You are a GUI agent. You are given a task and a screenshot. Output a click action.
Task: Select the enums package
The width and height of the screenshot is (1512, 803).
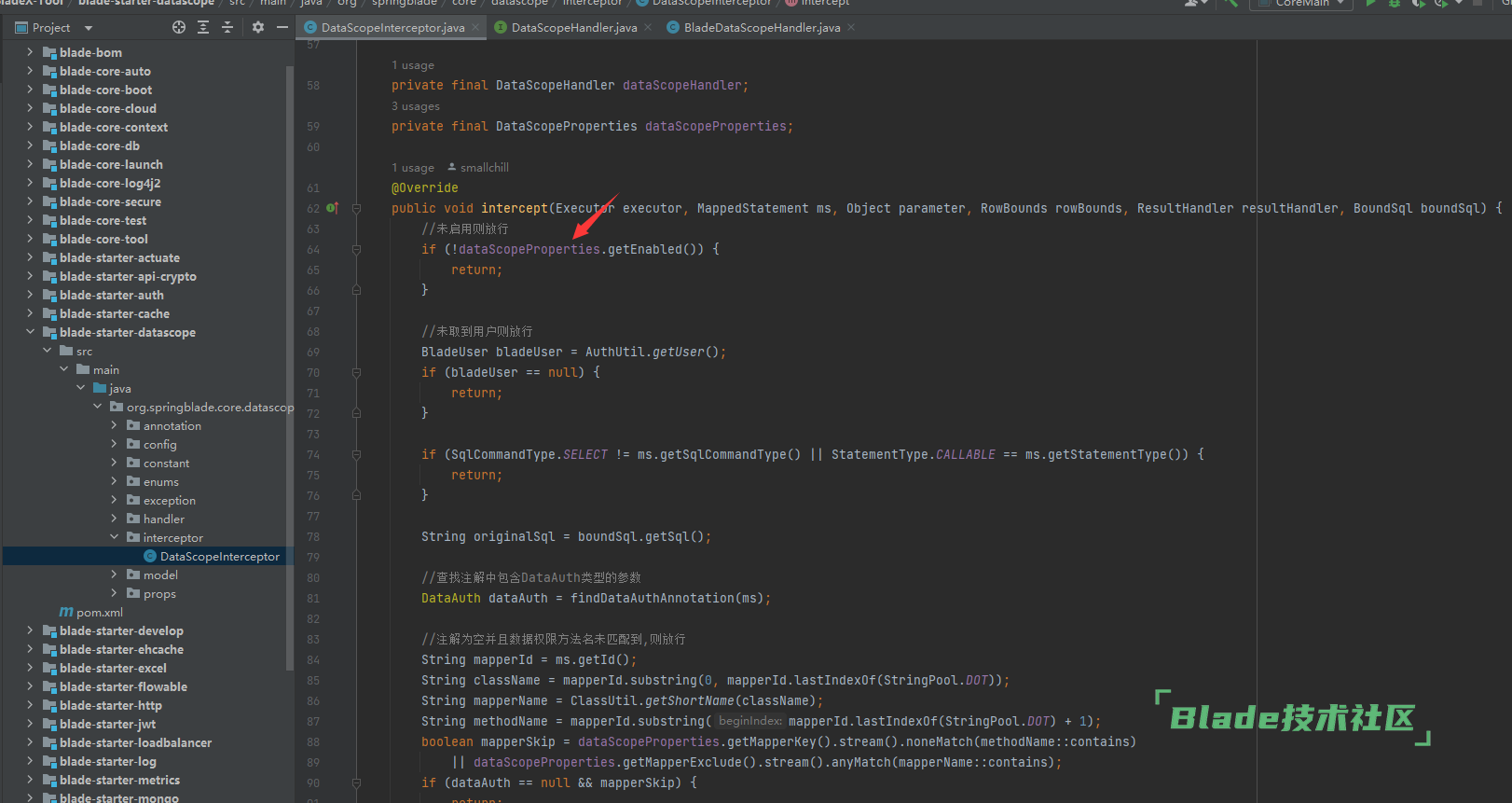coord(160,482)
